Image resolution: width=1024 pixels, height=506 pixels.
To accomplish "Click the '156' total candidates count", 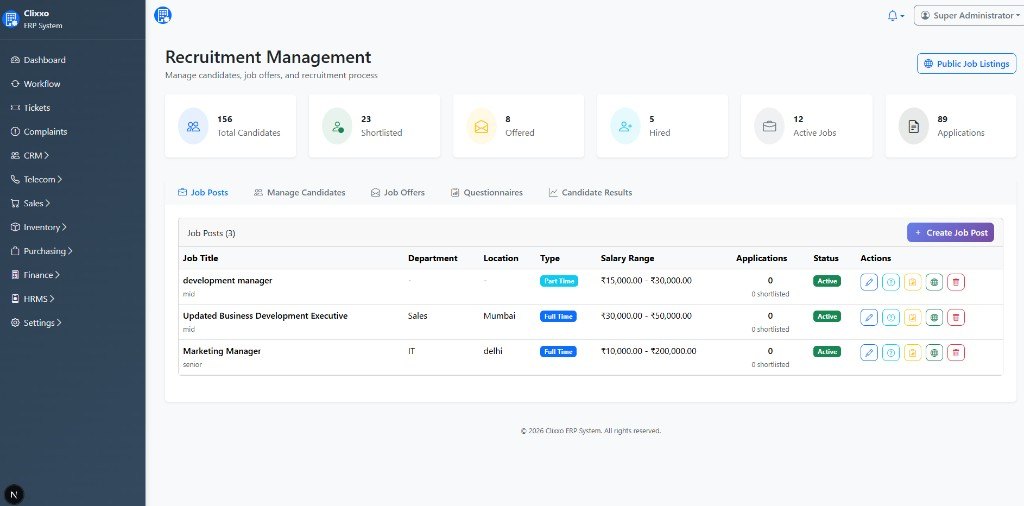I will 225,119.
